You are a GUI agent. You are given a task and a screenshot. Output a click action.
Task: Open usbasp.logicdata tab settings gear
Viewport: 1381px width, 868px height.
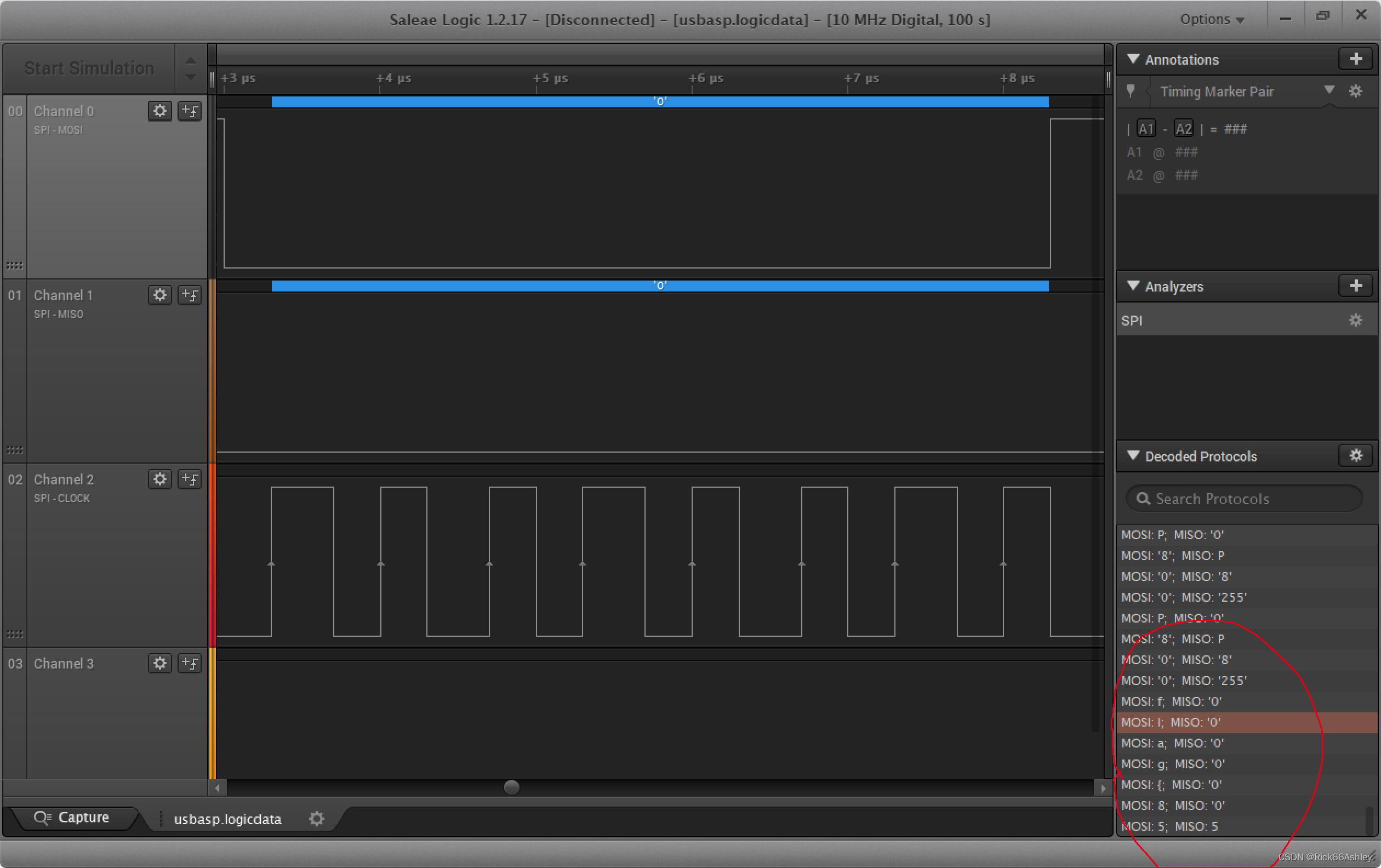point(317,819)
